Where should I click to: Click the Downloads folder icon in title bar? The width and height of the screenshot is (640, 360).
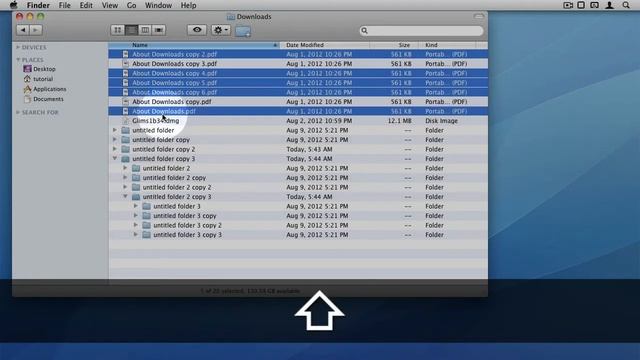pyautogui.click(x=231, y=17)
